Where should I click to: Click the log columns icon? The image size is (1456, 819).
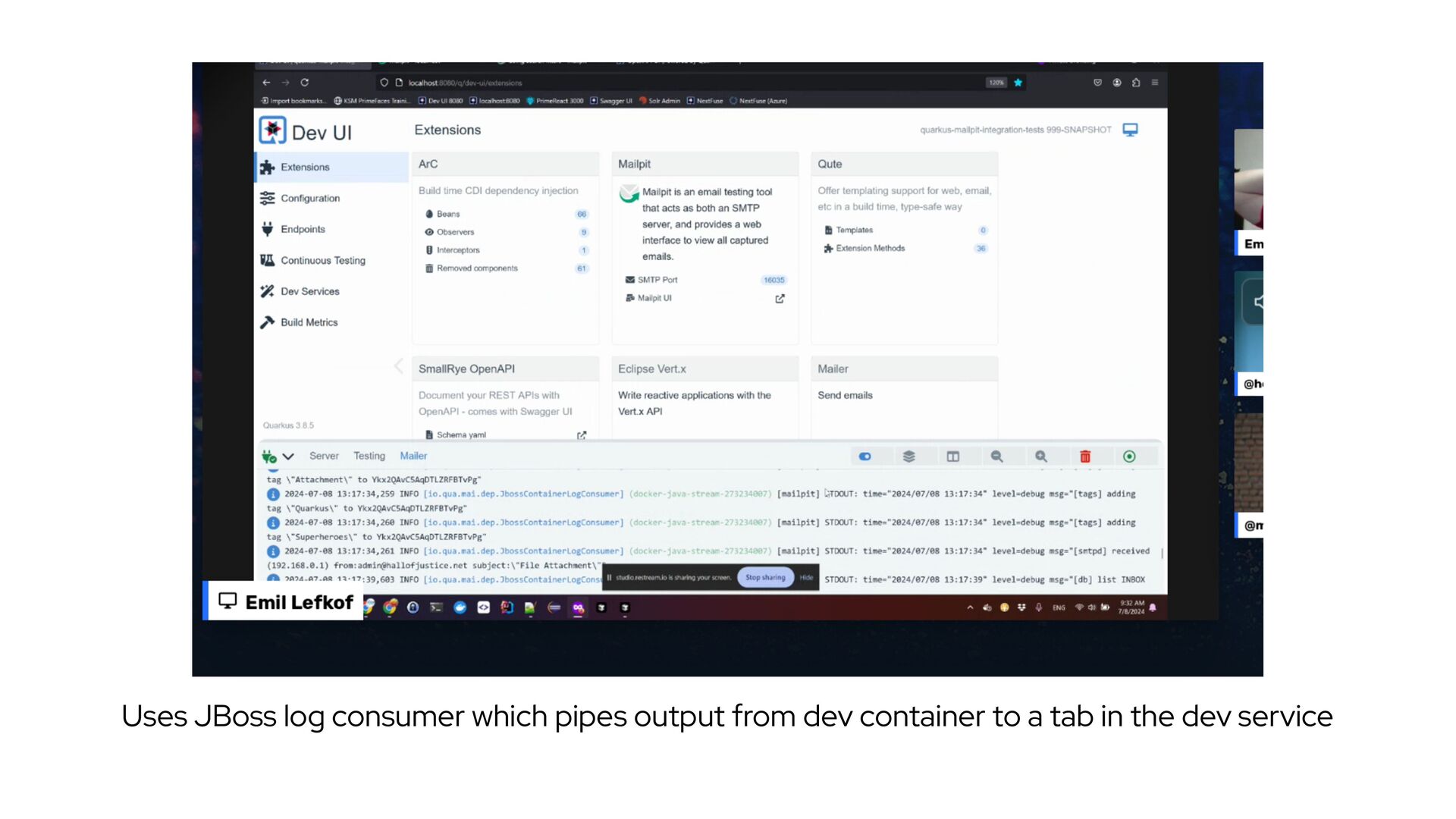pos(952,457)
